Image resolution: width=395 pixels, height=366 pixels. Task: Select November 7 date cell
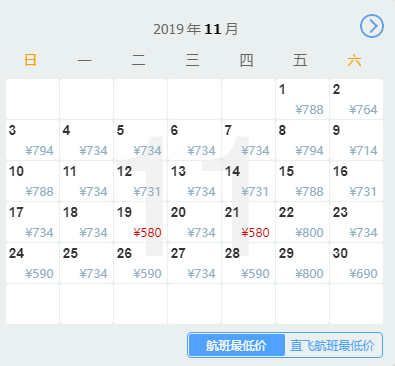tap(248, 140)
